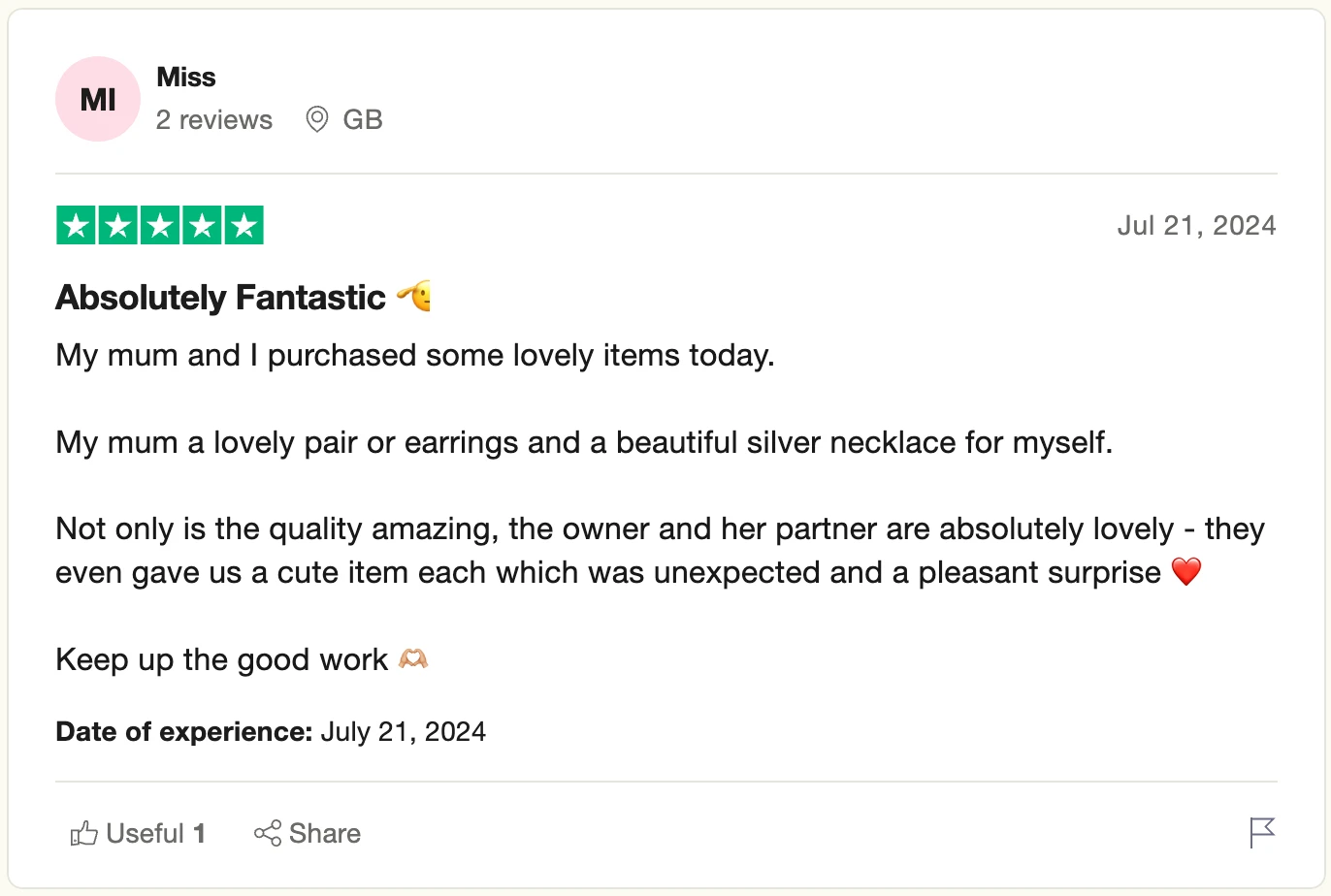This screenshot has height=896, width=1331.
Task: Click the "2 reviews" count
Action: pos(214,120)
